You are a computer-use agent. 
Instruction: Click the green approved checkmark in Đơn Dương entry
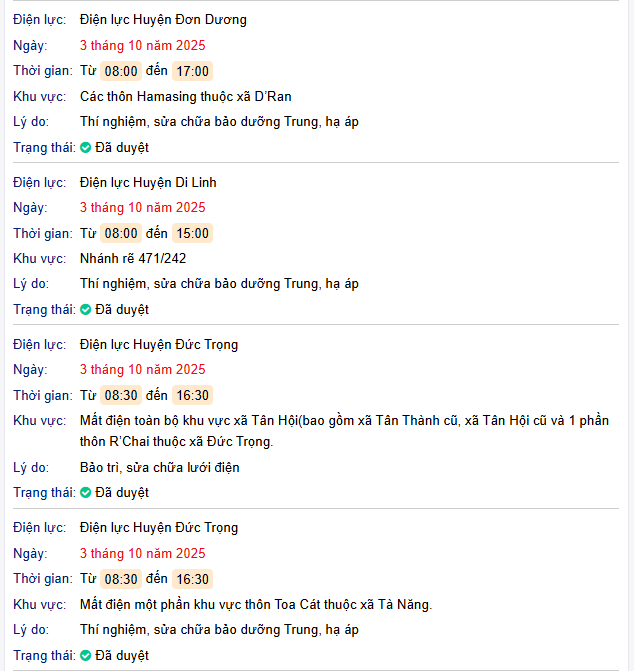click(86, 148)
